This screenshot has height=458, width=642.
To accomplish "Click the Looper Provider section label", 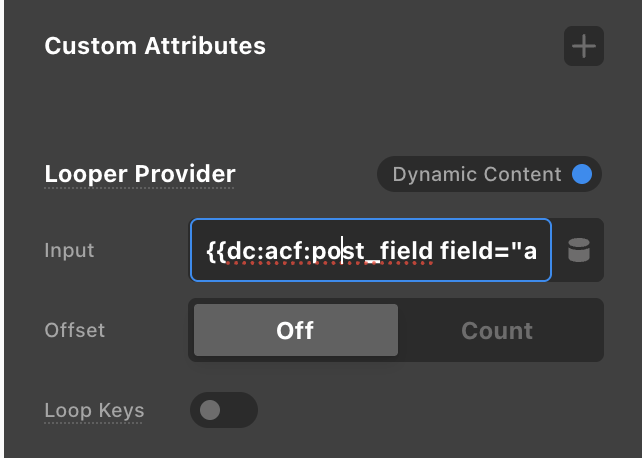I will click(140, 174).
